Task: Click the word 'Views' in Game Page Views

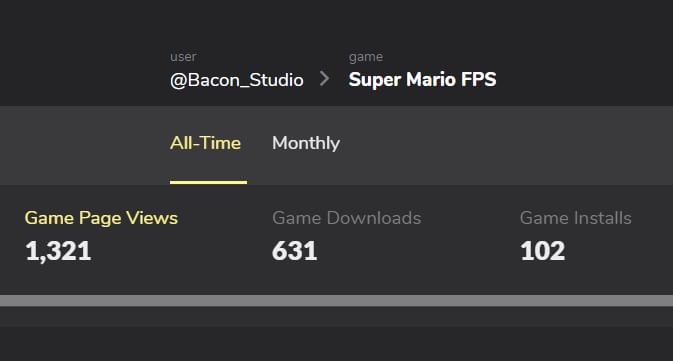Action: point(152,218)
